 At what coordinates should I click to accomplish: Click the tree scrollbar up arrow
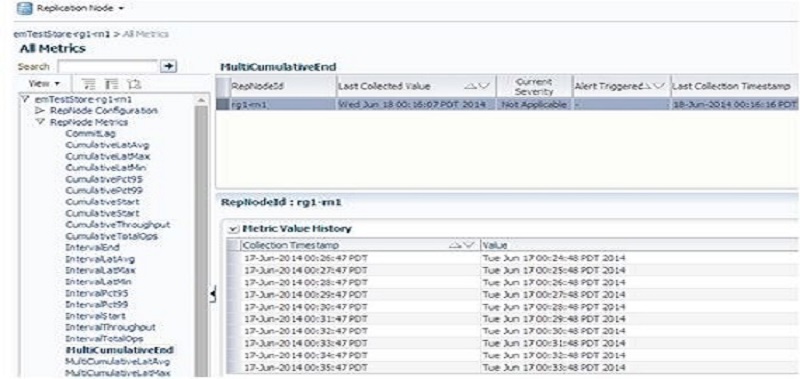pyautogui.click(x=202, y=99)
